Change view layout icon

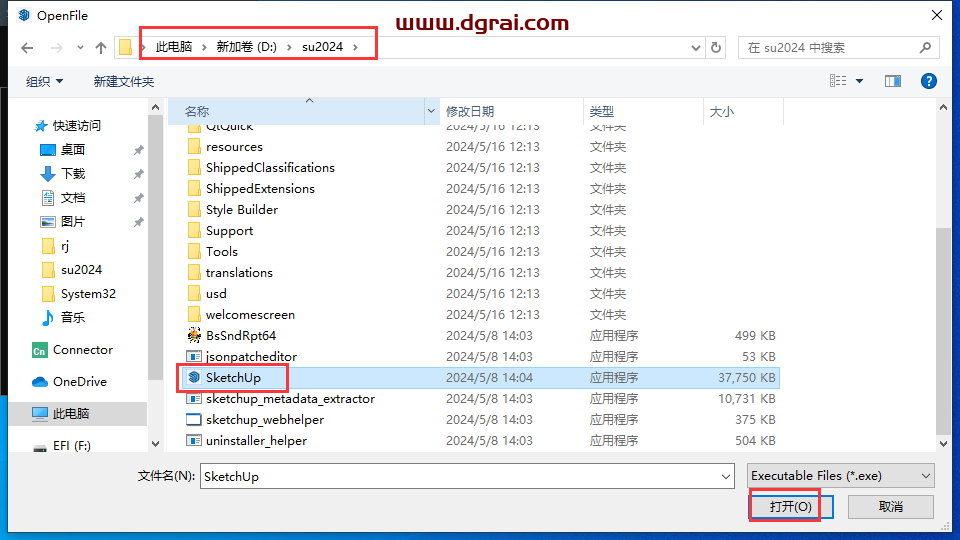(x=838, y=81)
